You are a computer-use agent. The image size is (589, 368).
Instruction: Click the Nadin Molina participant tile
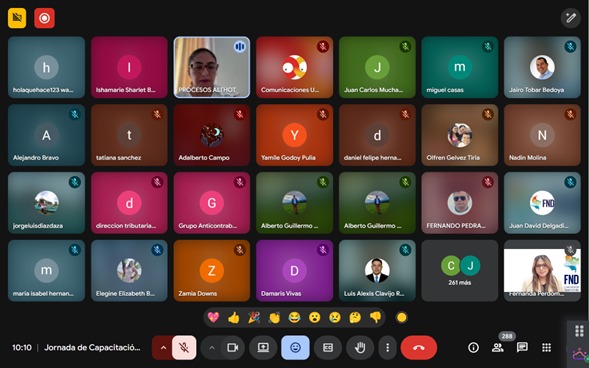point(542,135)
